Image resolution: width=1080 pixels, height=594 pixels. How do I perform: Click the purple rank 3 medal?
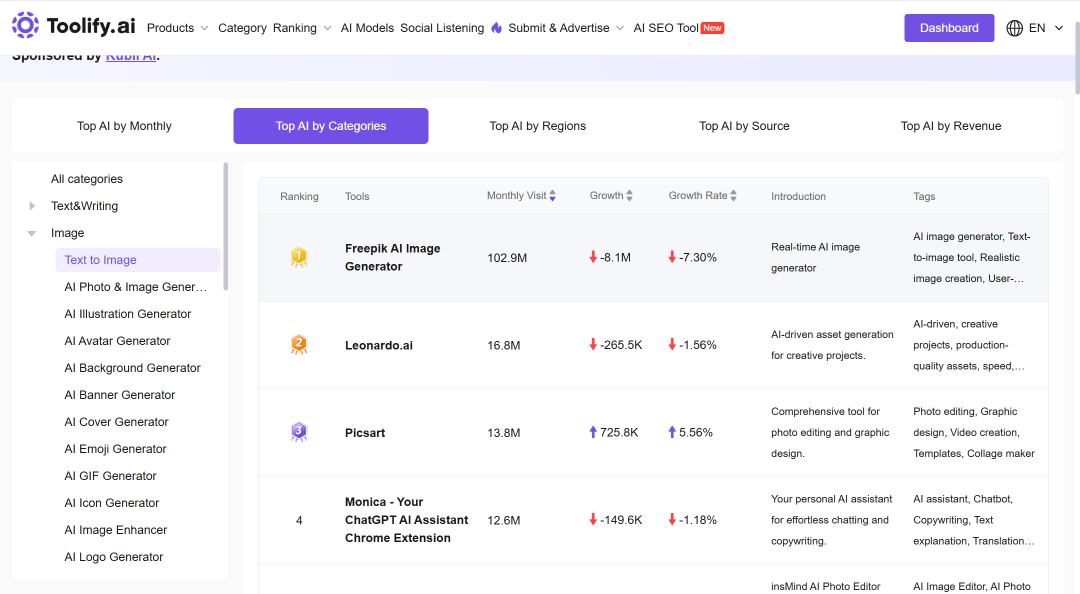tap(299, 432)
